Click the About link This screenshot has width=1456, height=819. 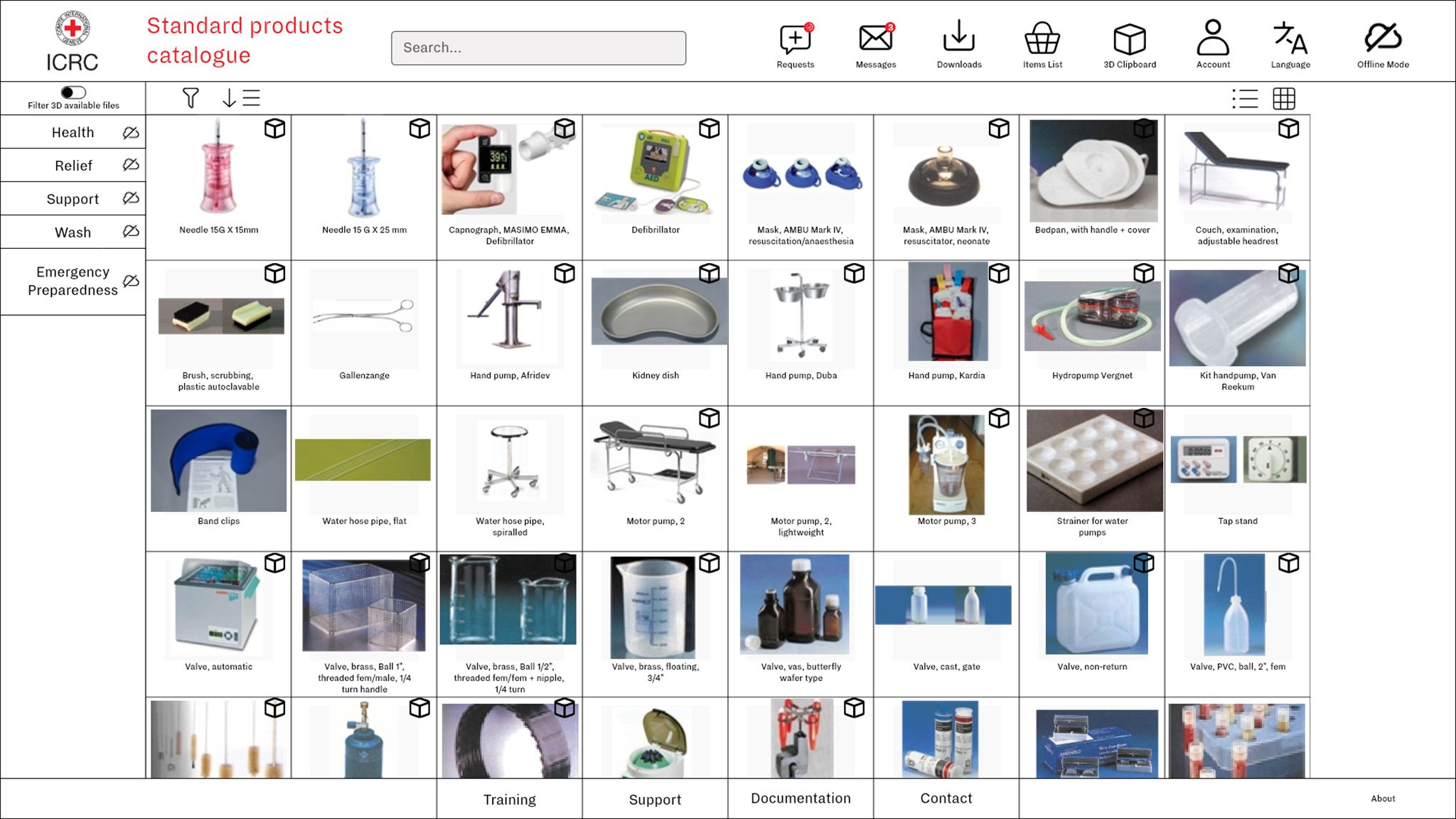point(1382,798)
